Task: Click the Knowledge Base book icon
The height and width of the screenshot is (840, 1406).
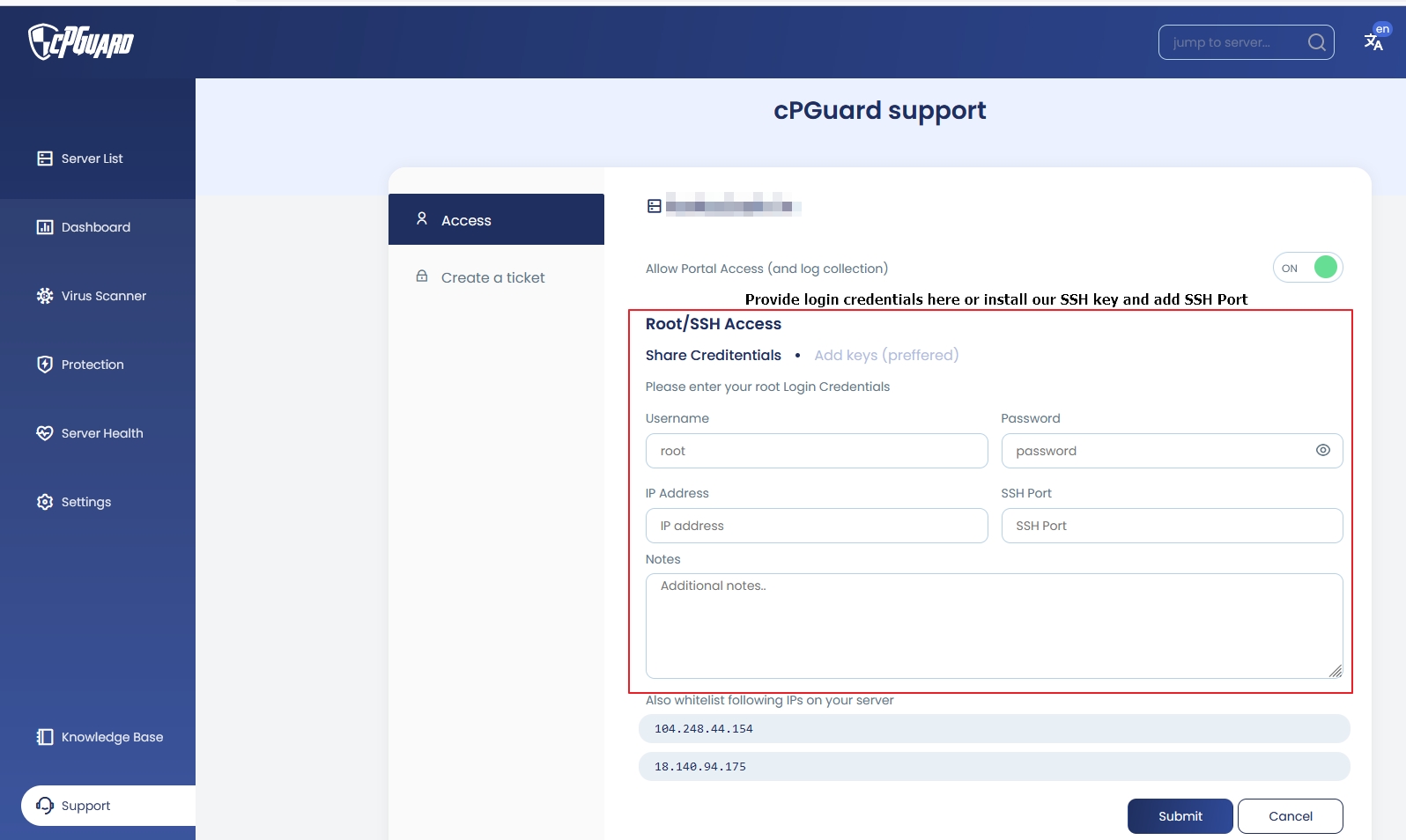Action: [45, 737]
